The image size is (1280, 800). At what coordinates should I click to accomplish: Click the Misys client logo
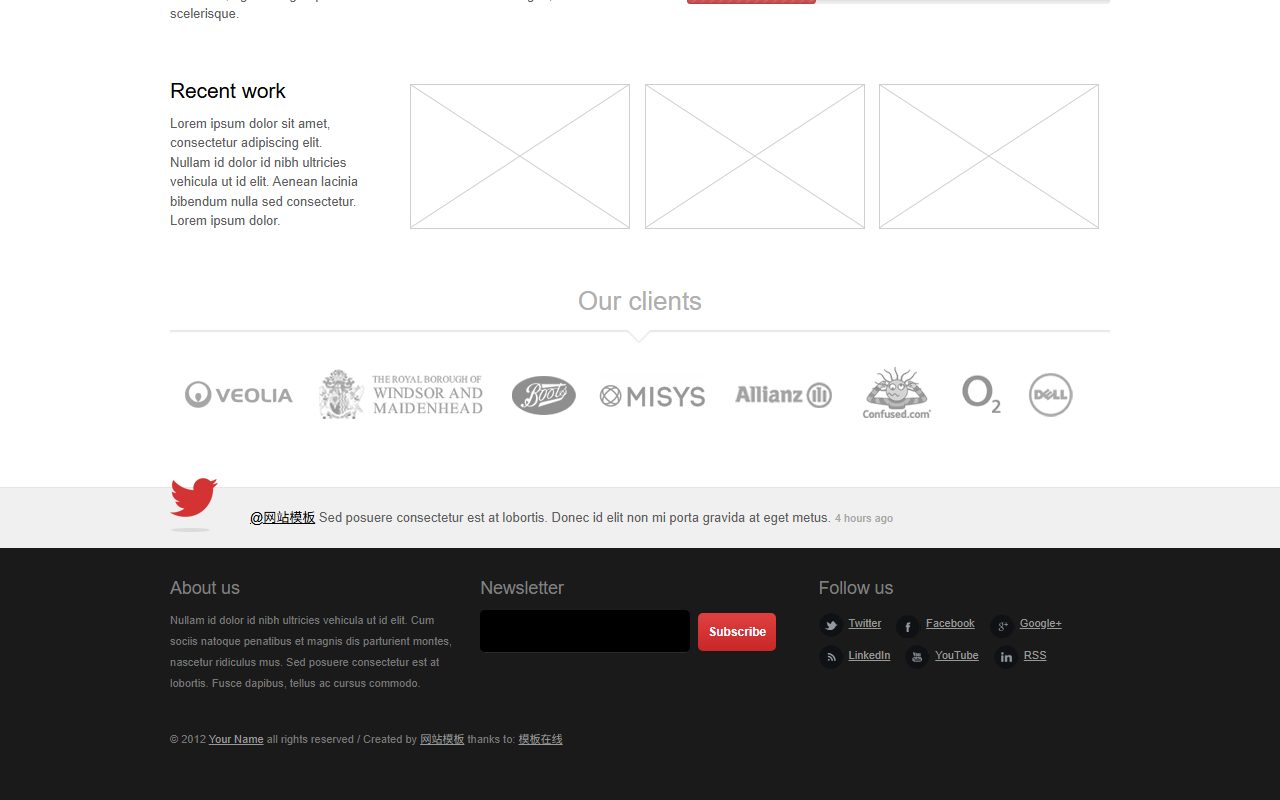coord(652,396)
